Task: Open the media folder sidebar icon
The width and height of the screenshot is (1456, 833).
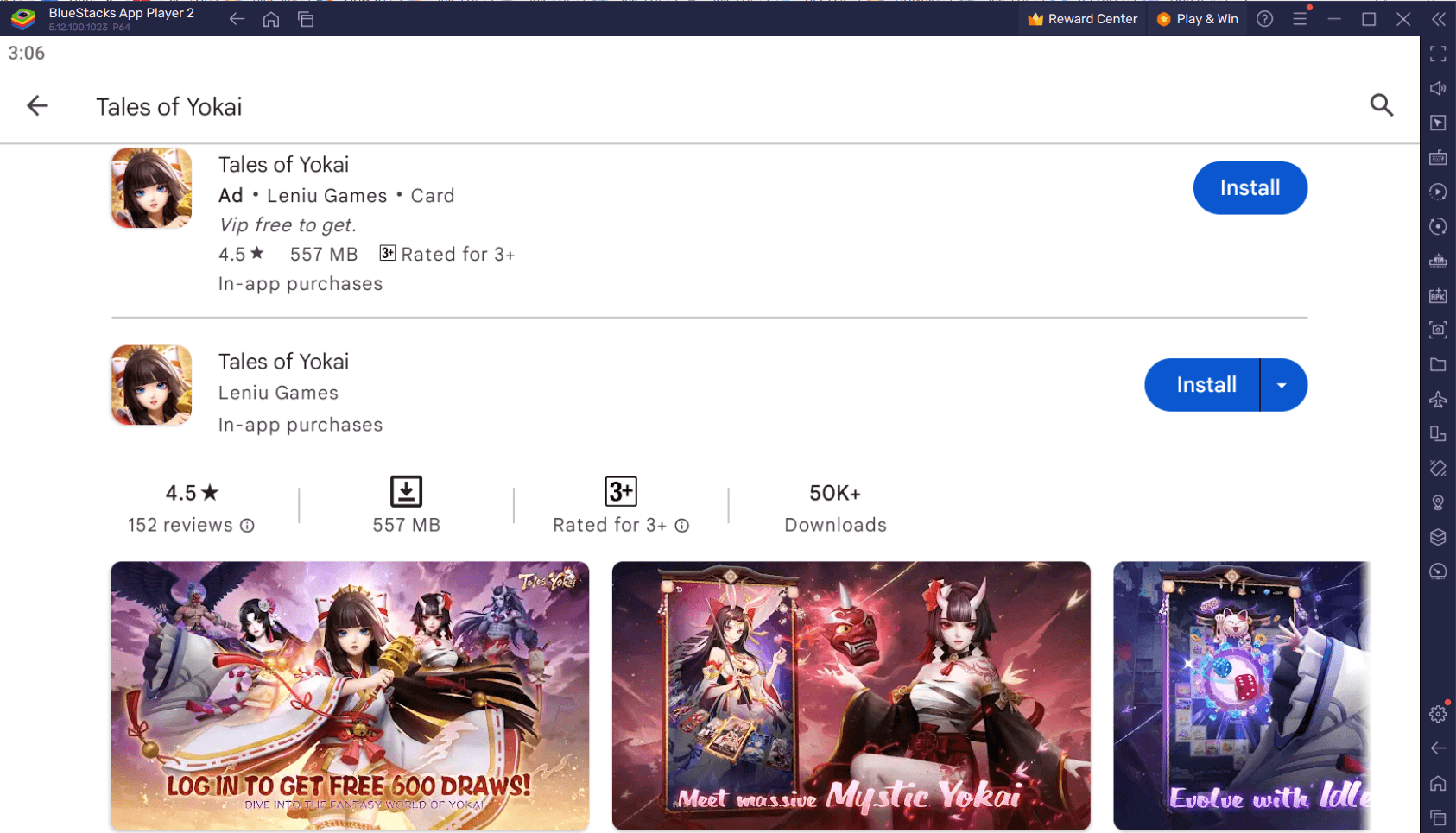Action: click(x=1438, y=364)
